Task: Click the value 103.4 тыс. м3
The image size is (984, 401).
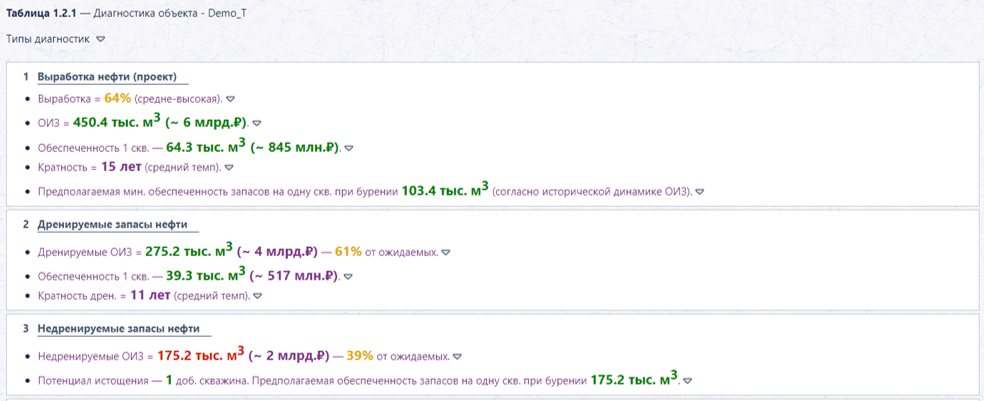Action: 445,190
